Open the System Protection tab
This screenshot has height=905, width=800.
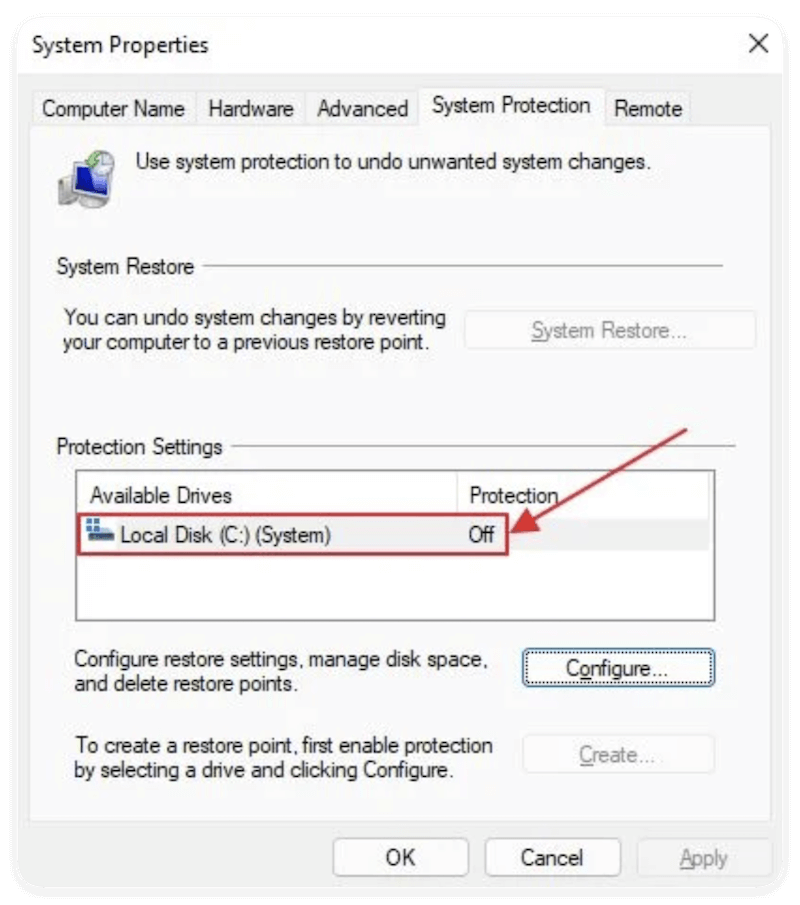pyautogui.click(x=511, y=105)
